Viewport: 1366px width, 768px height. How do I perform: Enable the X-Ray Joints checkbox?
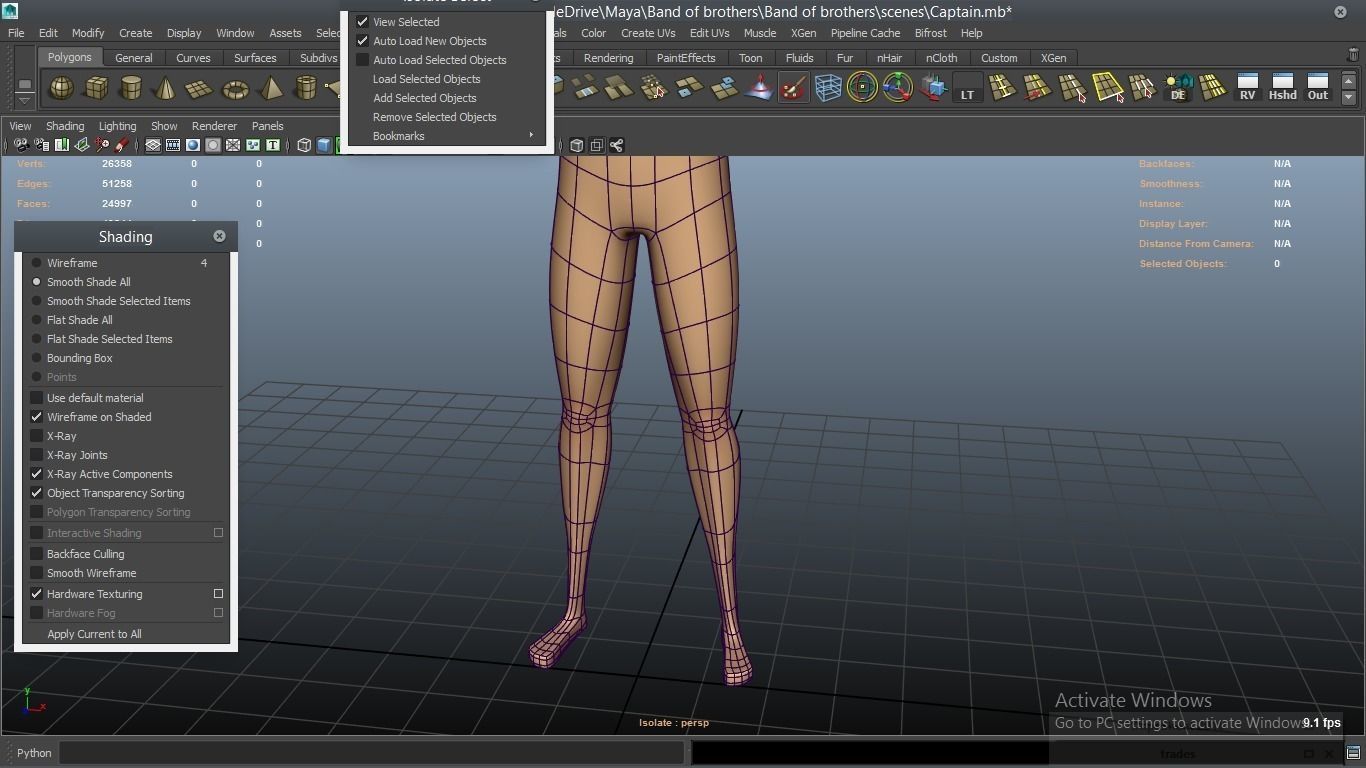coord(37,455)
